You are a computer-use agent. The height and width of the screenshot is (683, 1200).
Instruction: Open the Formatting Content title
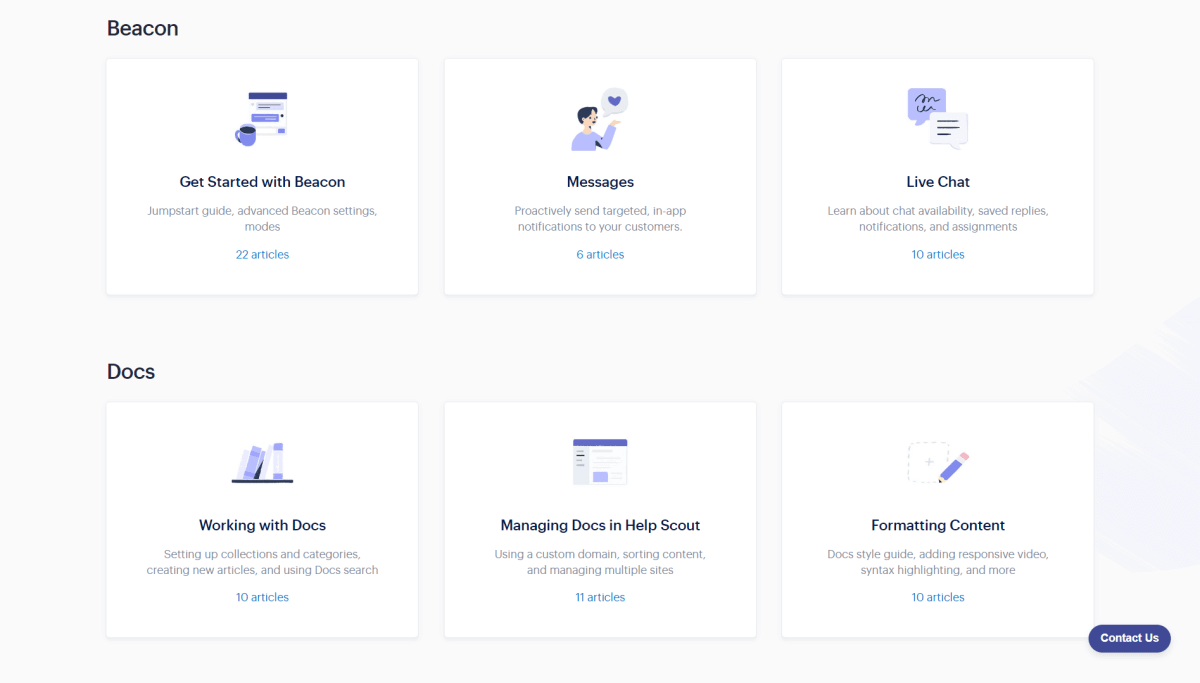[x=938, y=525]
